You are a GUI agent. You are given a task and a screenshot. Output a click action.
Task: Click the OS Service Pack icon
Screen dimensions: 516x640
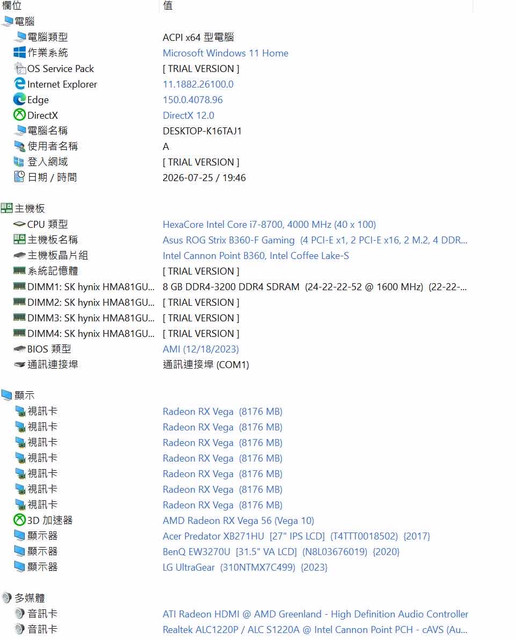coord(20,68)
